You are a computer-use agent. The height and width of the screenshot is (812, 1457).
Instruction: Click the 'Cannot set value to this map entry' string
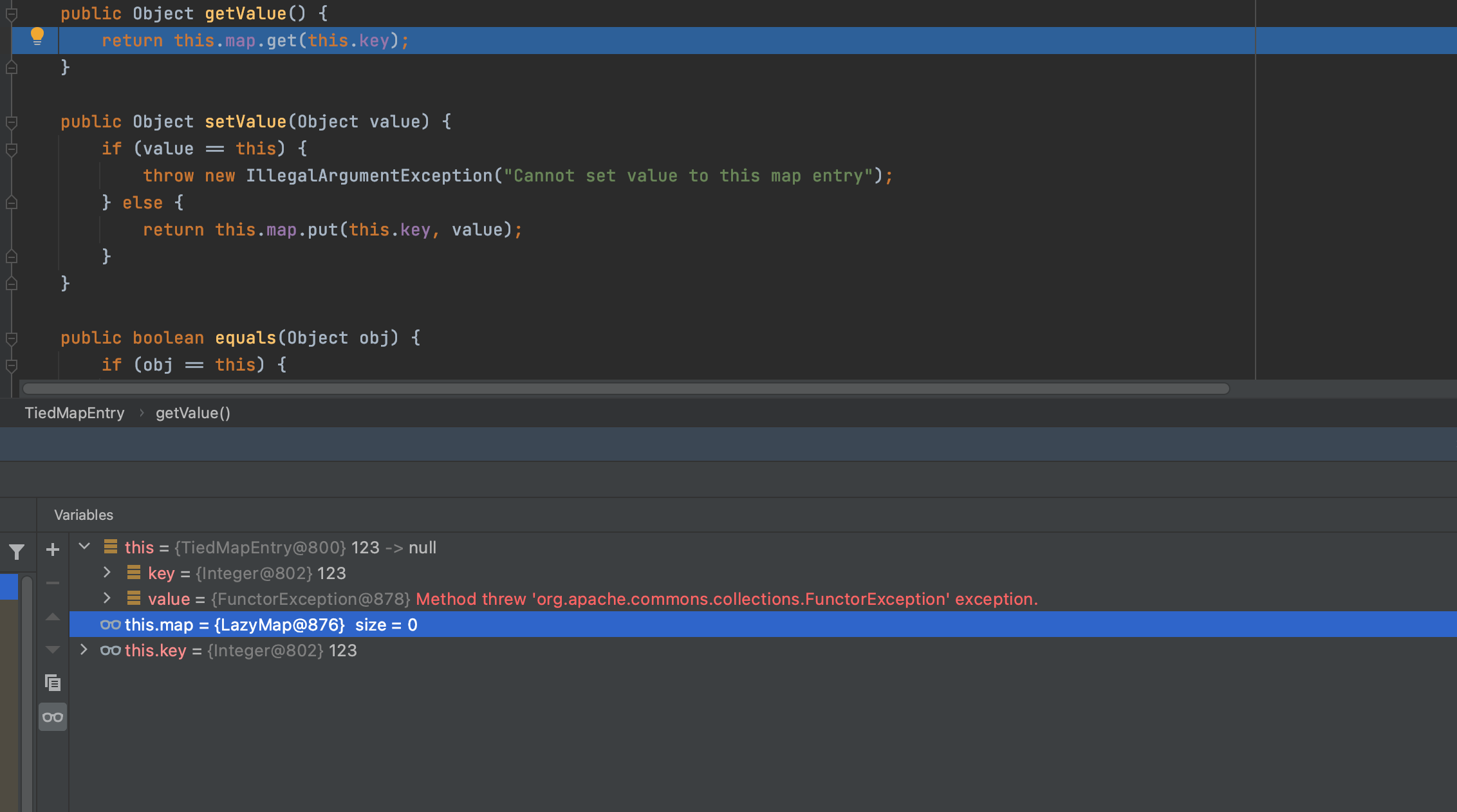click(688, 176)
